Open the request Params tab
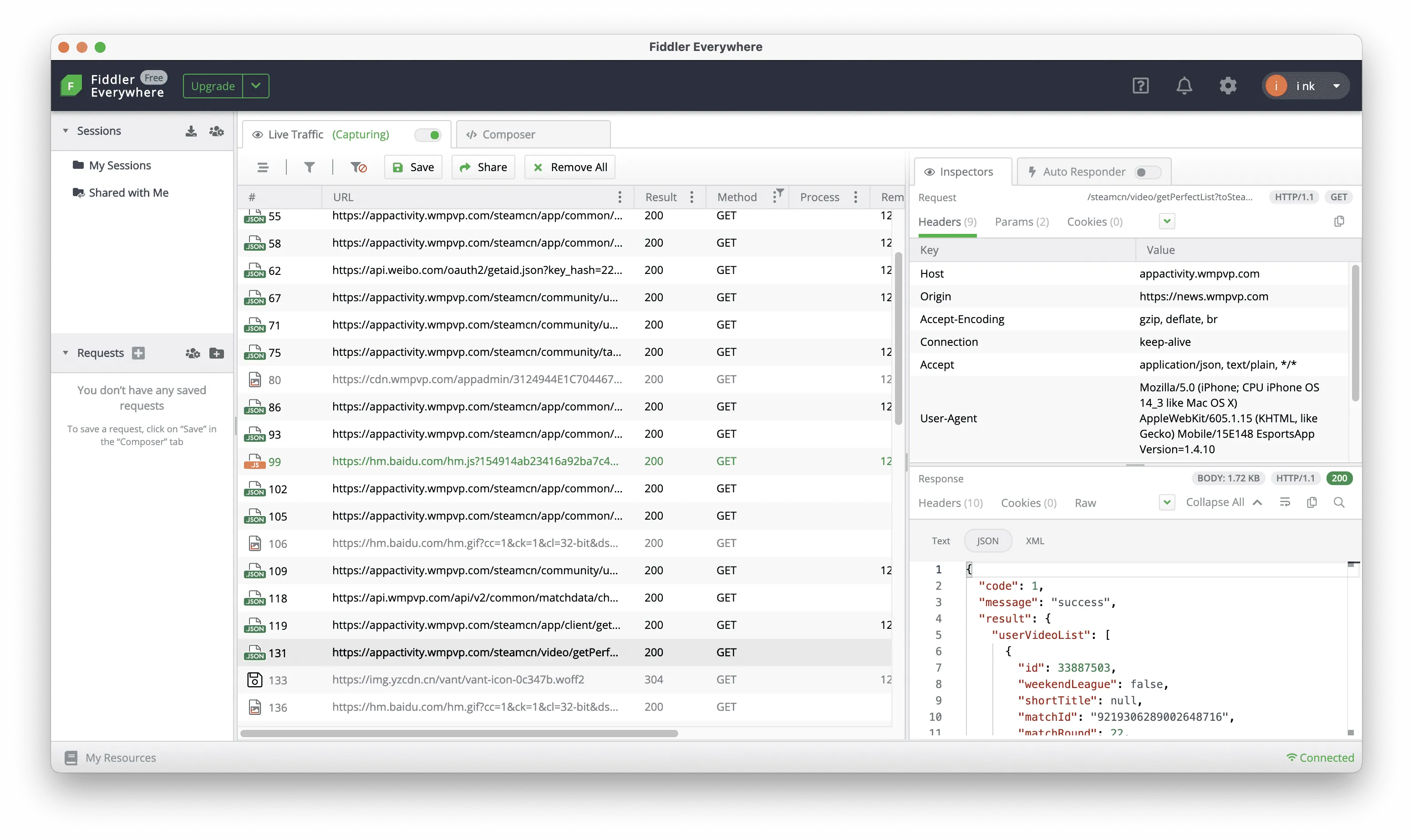 (1022, 222)
